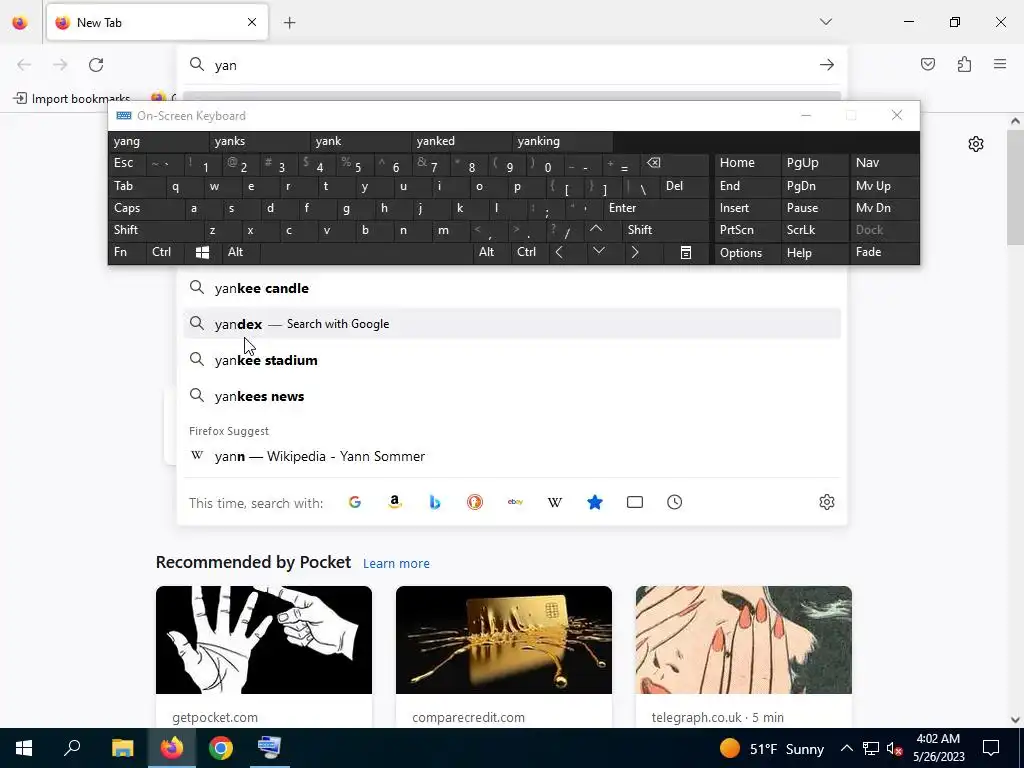Open Chrome from the taskbar
1024x768 pixels.
pyautogui.click(x=221, y=748)
